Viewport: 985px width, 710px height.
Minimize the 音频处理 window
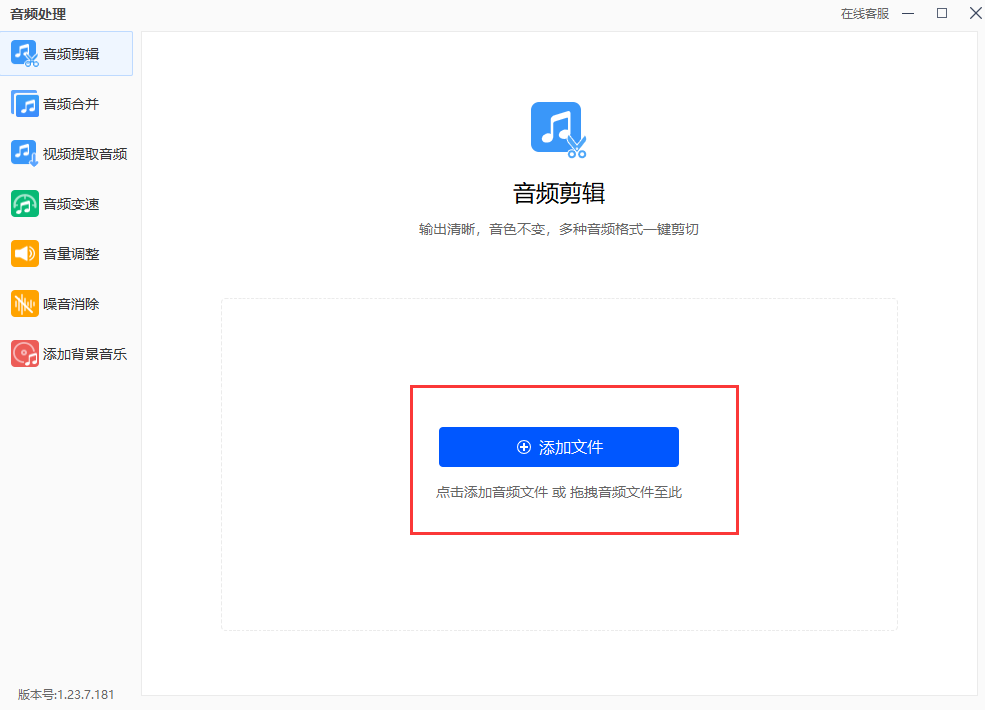908,13
